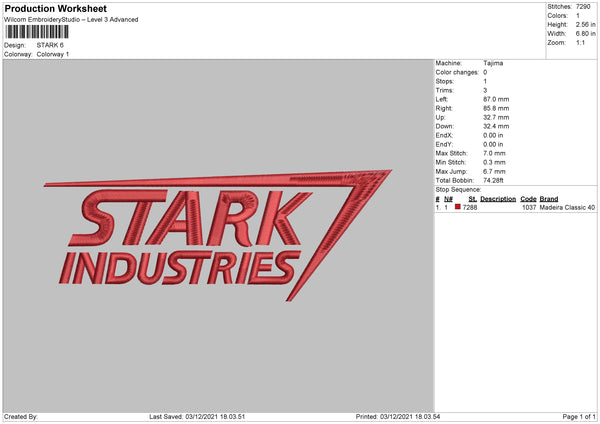This screenshot has height=424, width=600.
Task: Click the zoom value 1:1
Action: [x=580, y=43]
